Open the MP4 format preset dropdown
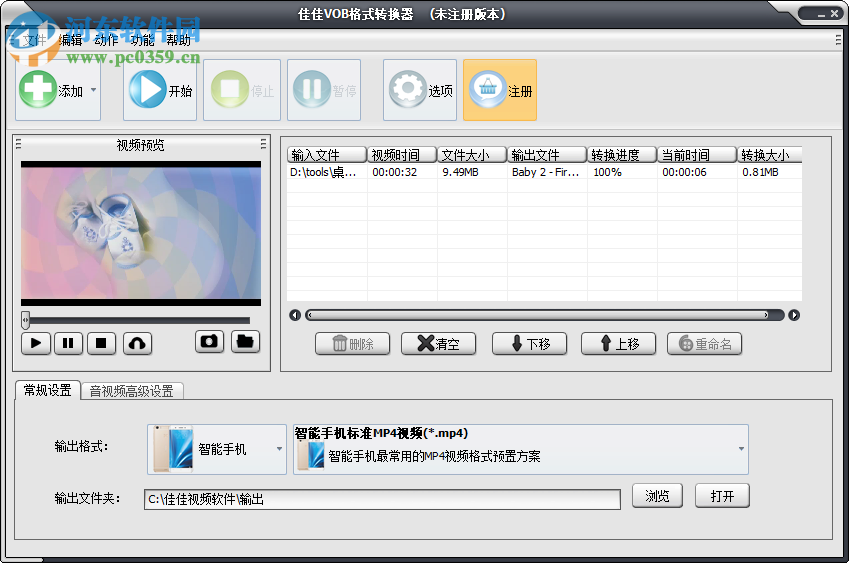The height and width of the screenshot is (563, 849). pos(521,449)
